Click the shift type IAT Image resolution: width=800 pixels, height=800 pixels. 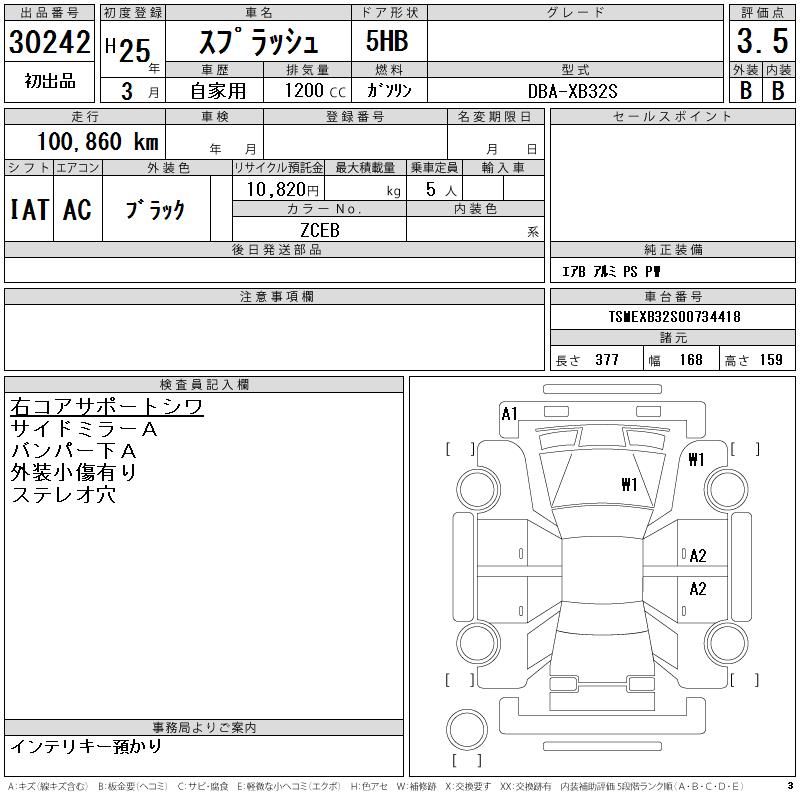tap(29, 209)
